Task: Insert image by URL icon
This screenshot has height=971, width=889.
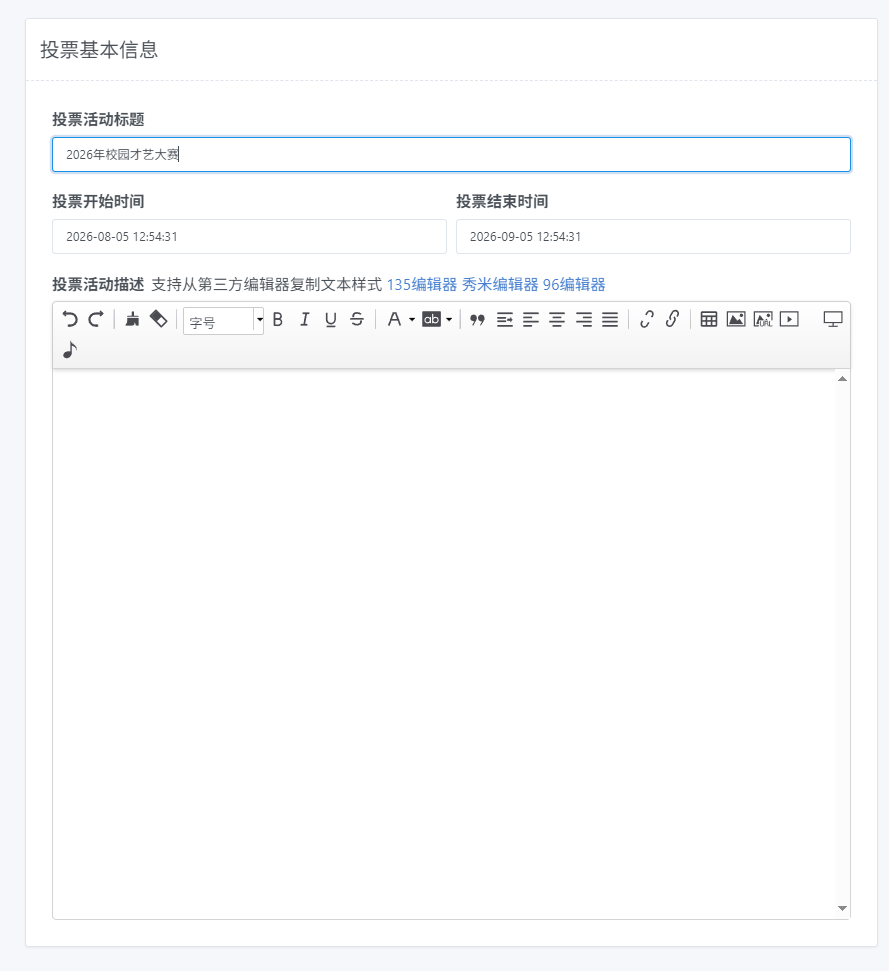Action: pyautogui.click(x=763, y=320)
